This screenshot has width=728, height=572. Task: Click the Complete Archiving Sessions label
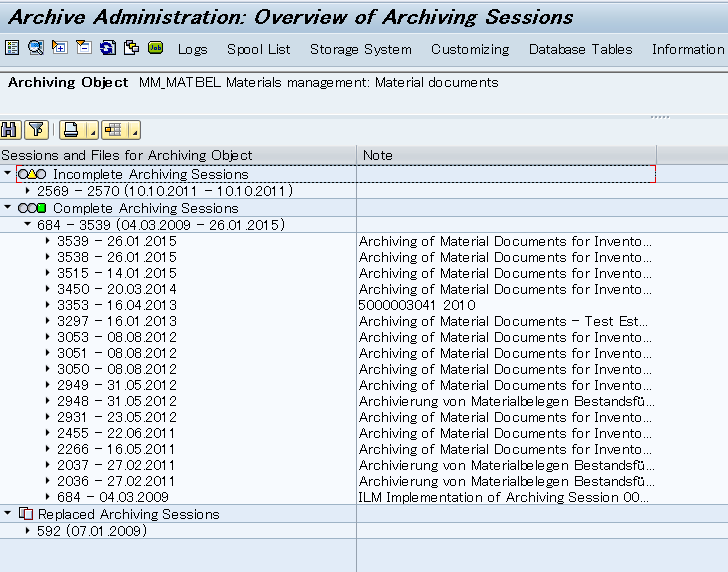(x=146, y=208)
